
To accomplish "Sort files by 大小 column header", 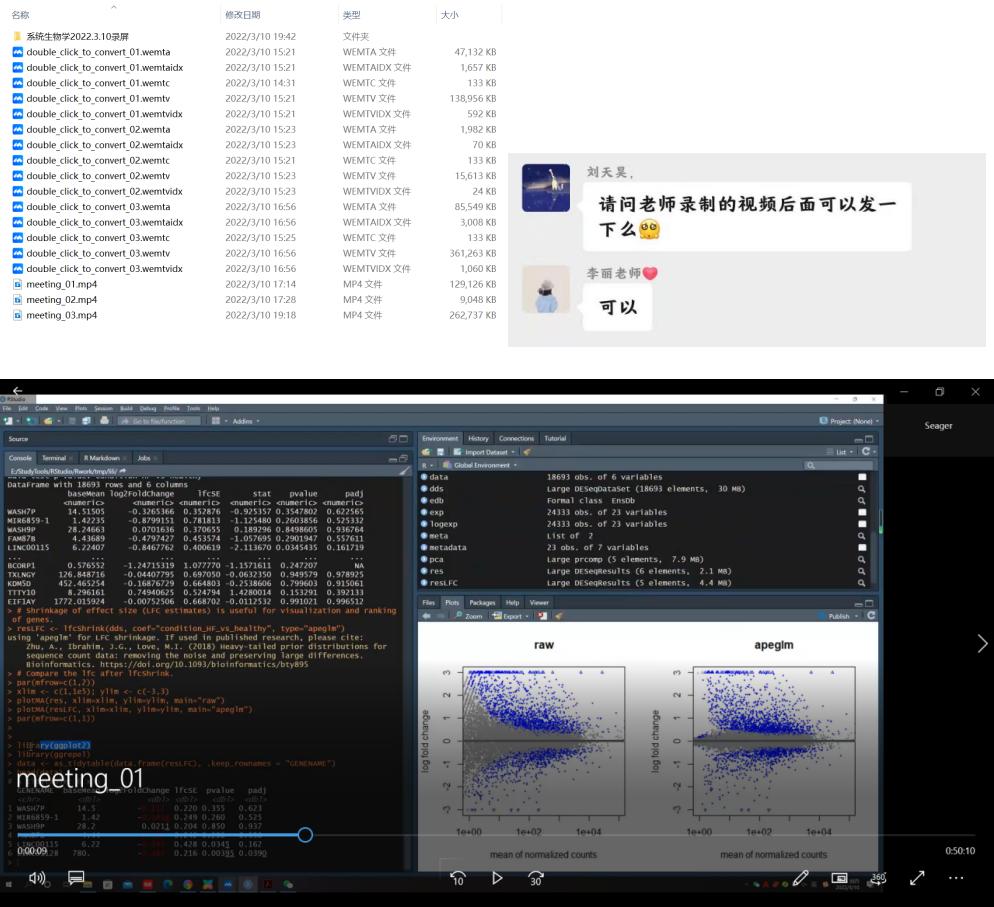I will [x=449, y=15].
